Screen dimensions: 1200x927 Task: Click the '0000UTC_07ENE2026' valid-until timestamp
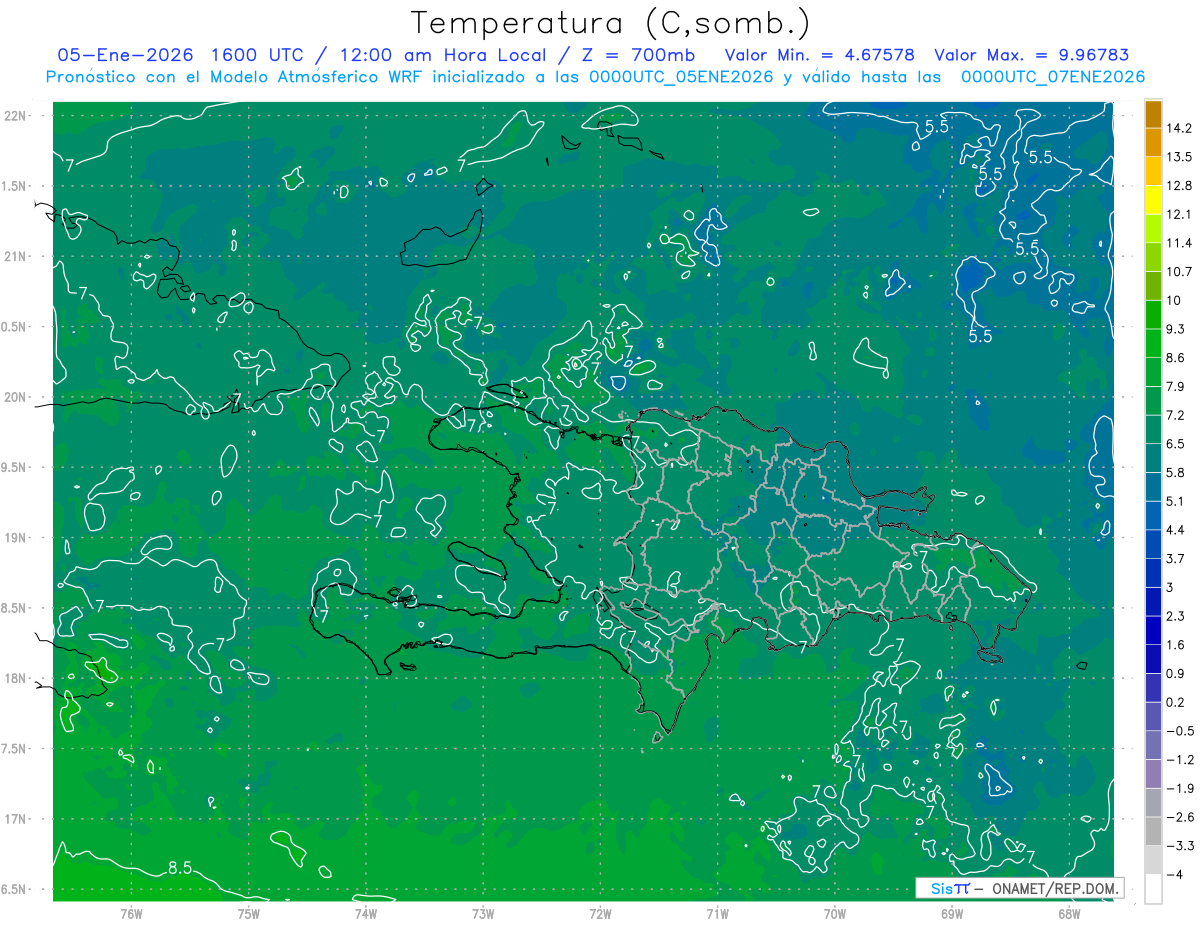pyautogui.click(x=1052, y=77)
